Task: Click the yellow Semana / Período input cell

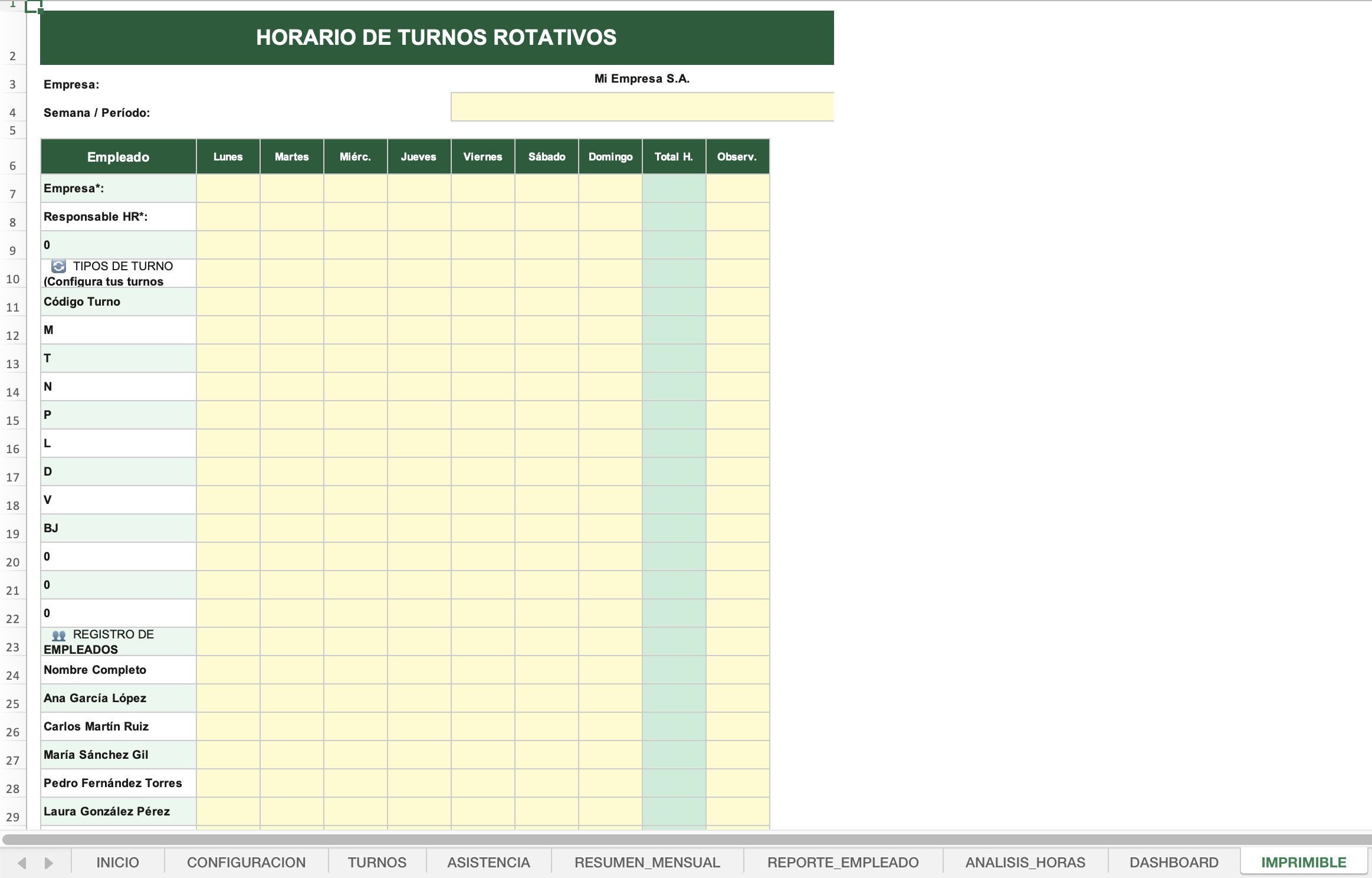Action: tap(642, 107)
